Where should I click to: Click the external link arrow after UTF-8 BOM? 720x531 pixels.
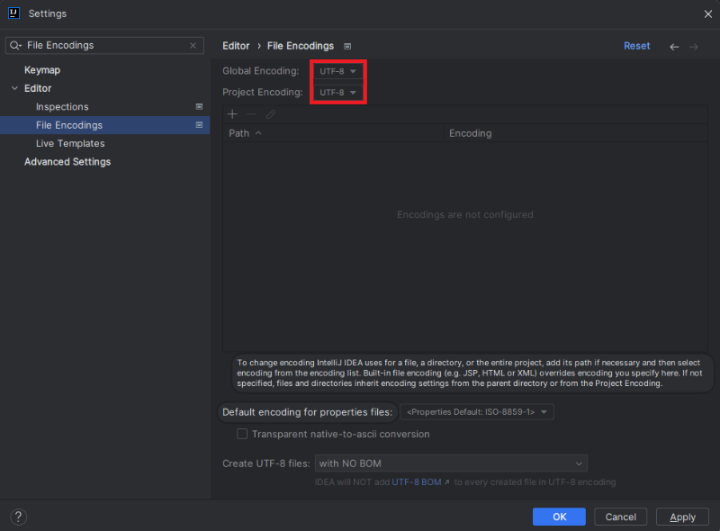(447, 482)
